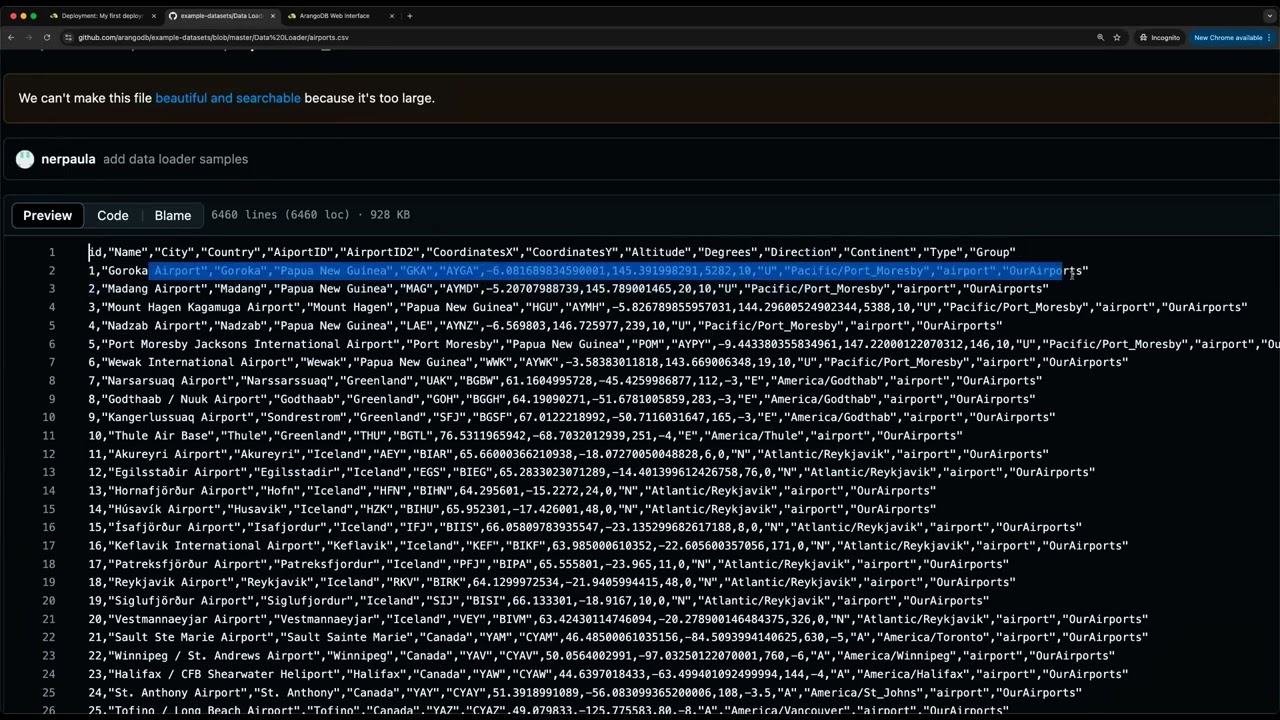
Task: Close the example-datasets GitHub tab
Action: (x=271, y=16)
